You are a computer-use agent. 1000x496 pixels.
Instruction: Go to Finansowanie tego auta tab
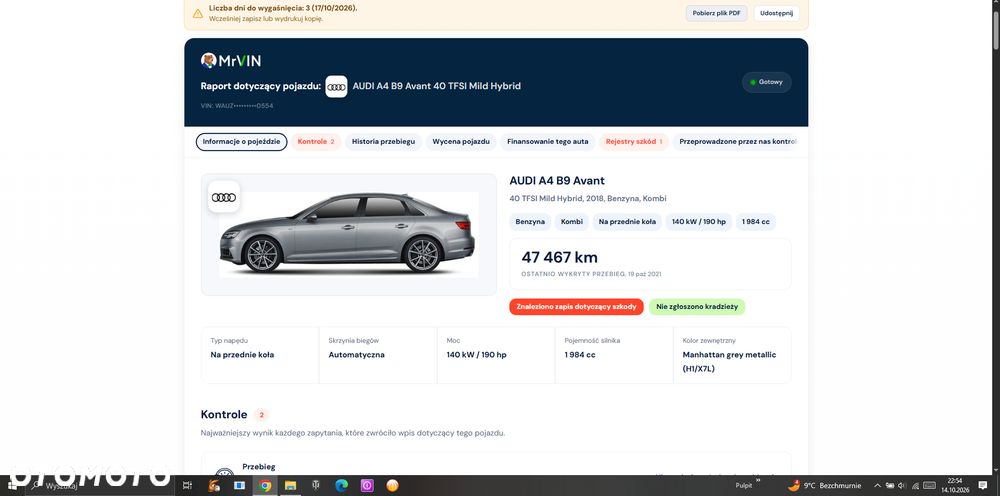coord(547,142)
